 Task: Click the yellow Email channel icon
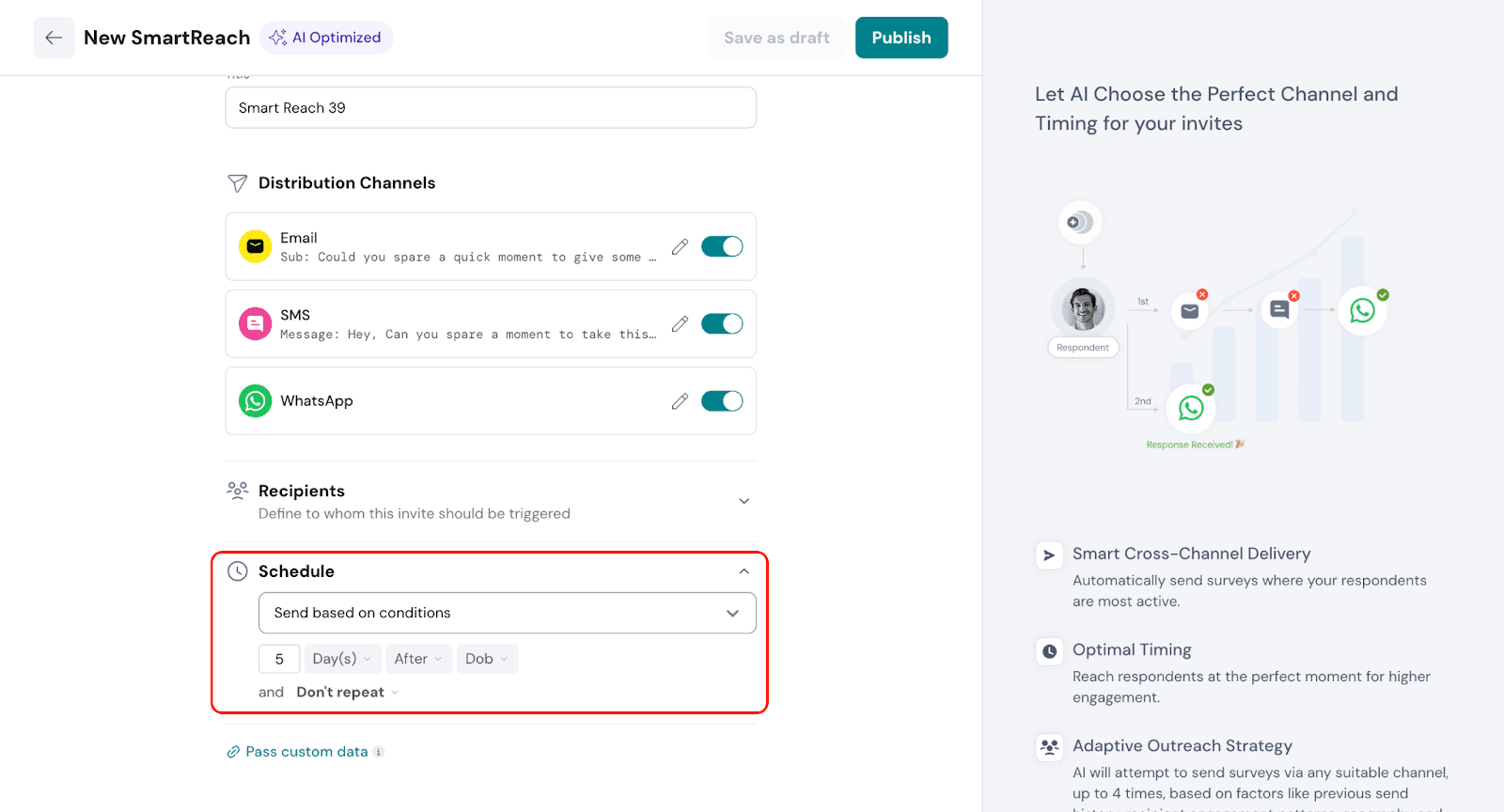coord(255,246)
